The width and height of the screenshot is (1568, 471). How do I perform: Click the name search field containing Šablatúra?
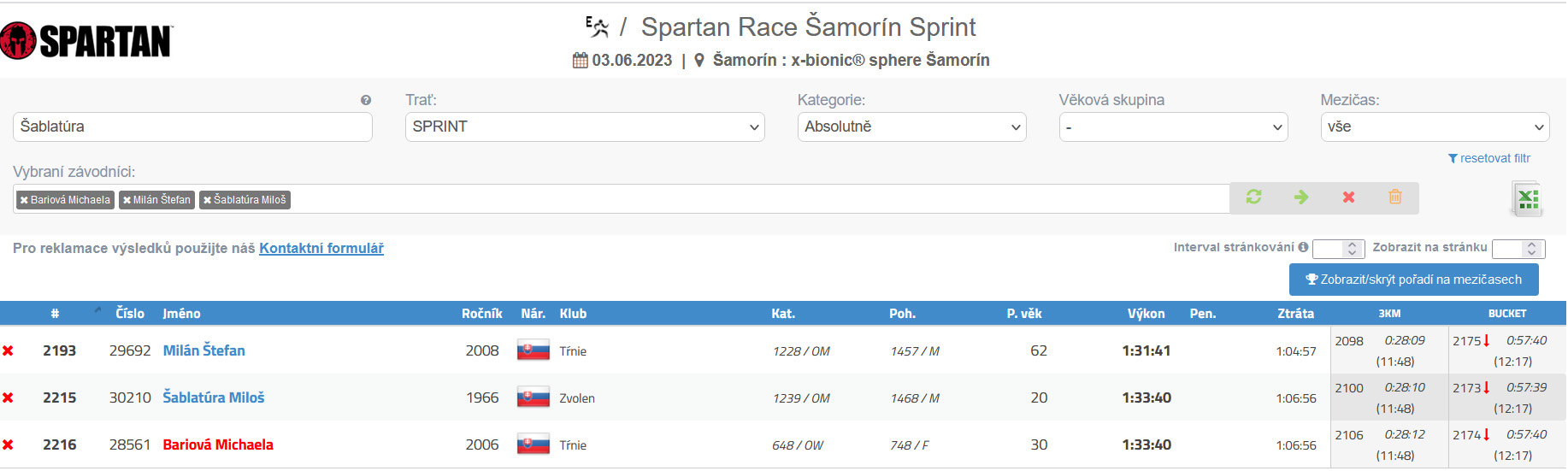tap(192, 127)
